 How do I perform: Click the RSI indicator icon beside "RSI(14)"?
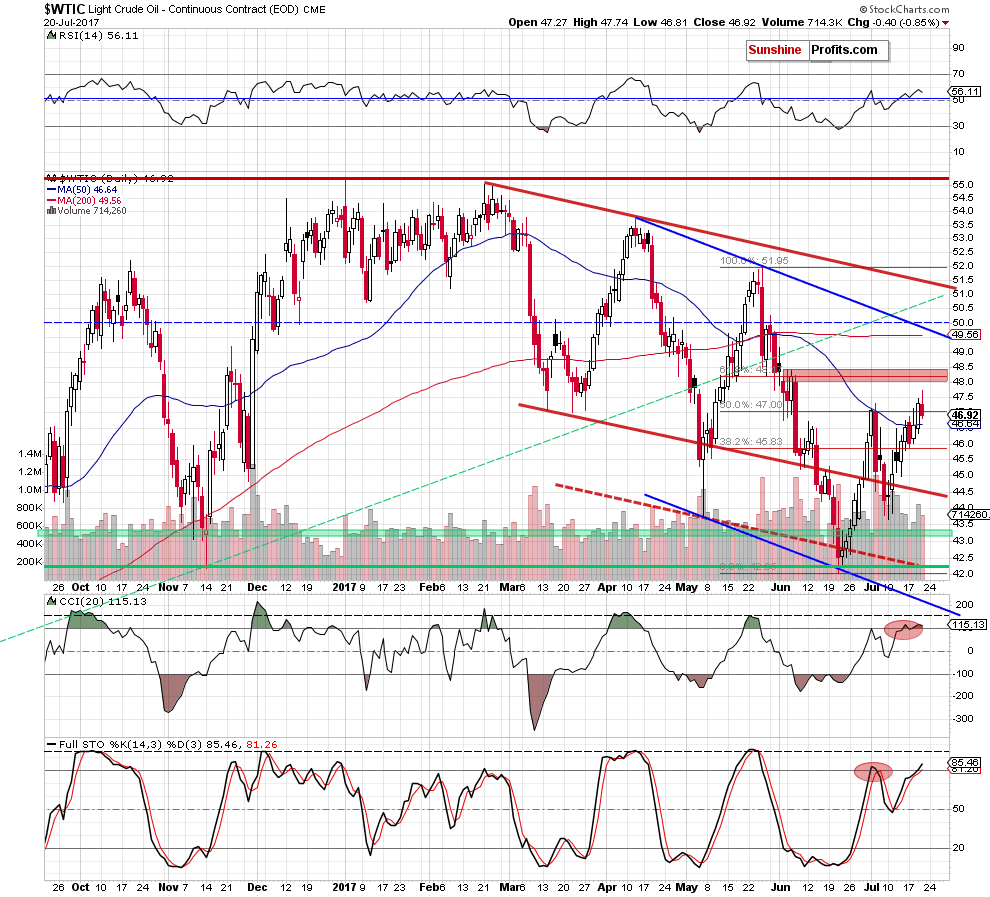click(x=52, y=36)
